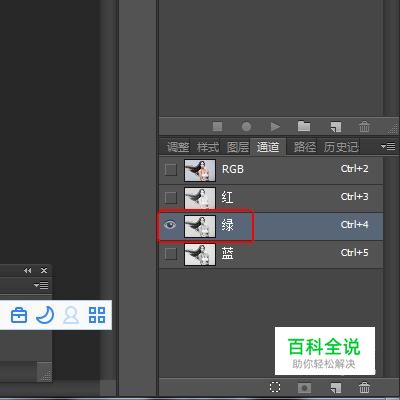The image size is (400, 400).
Task: Open the 路径 tab
Action: click(x=305, y=147)
